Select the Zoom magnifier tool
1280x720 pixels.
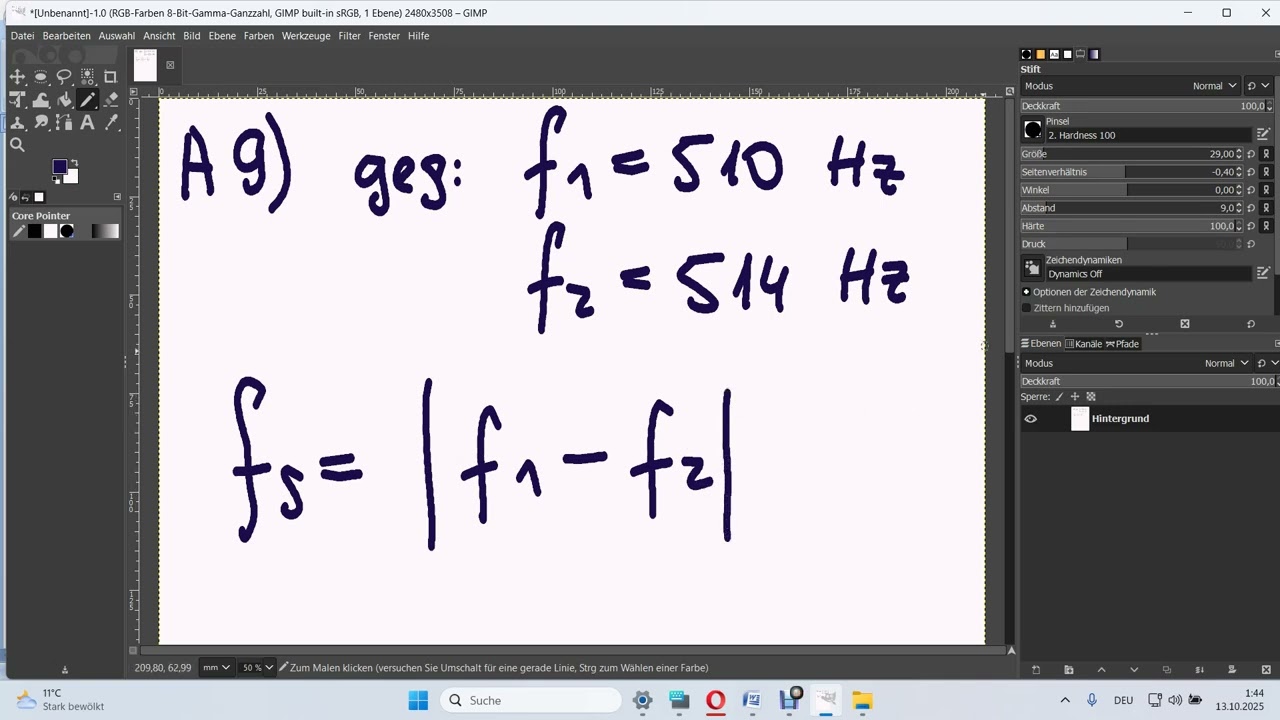(x=17, y=145)
